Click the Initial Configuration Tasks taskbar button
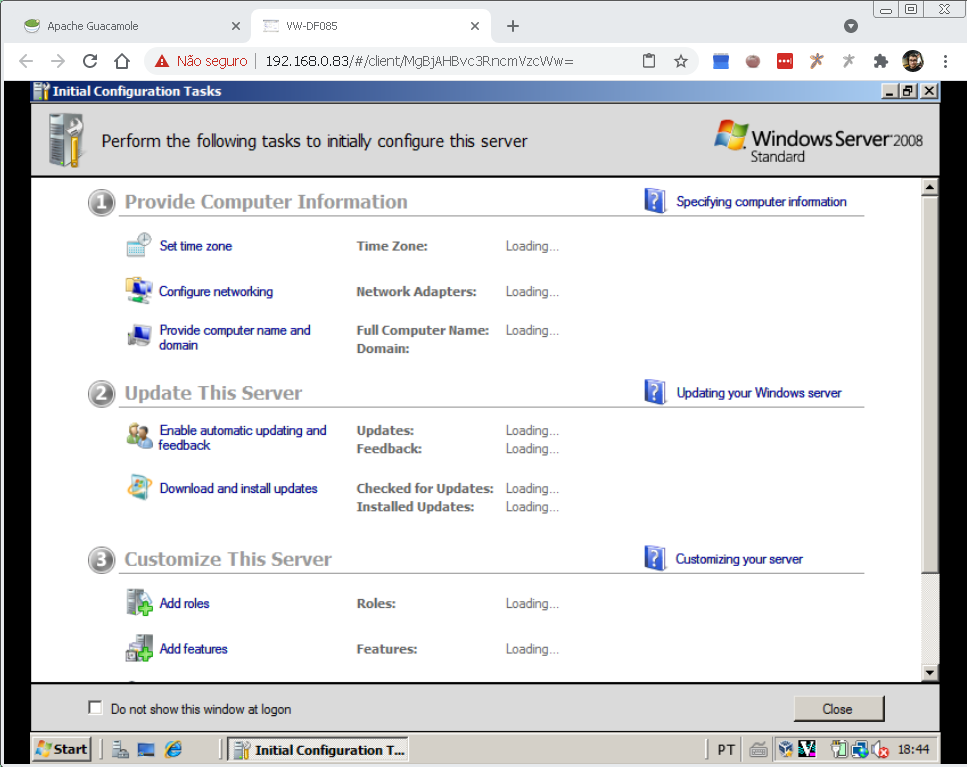 (318, 750)
